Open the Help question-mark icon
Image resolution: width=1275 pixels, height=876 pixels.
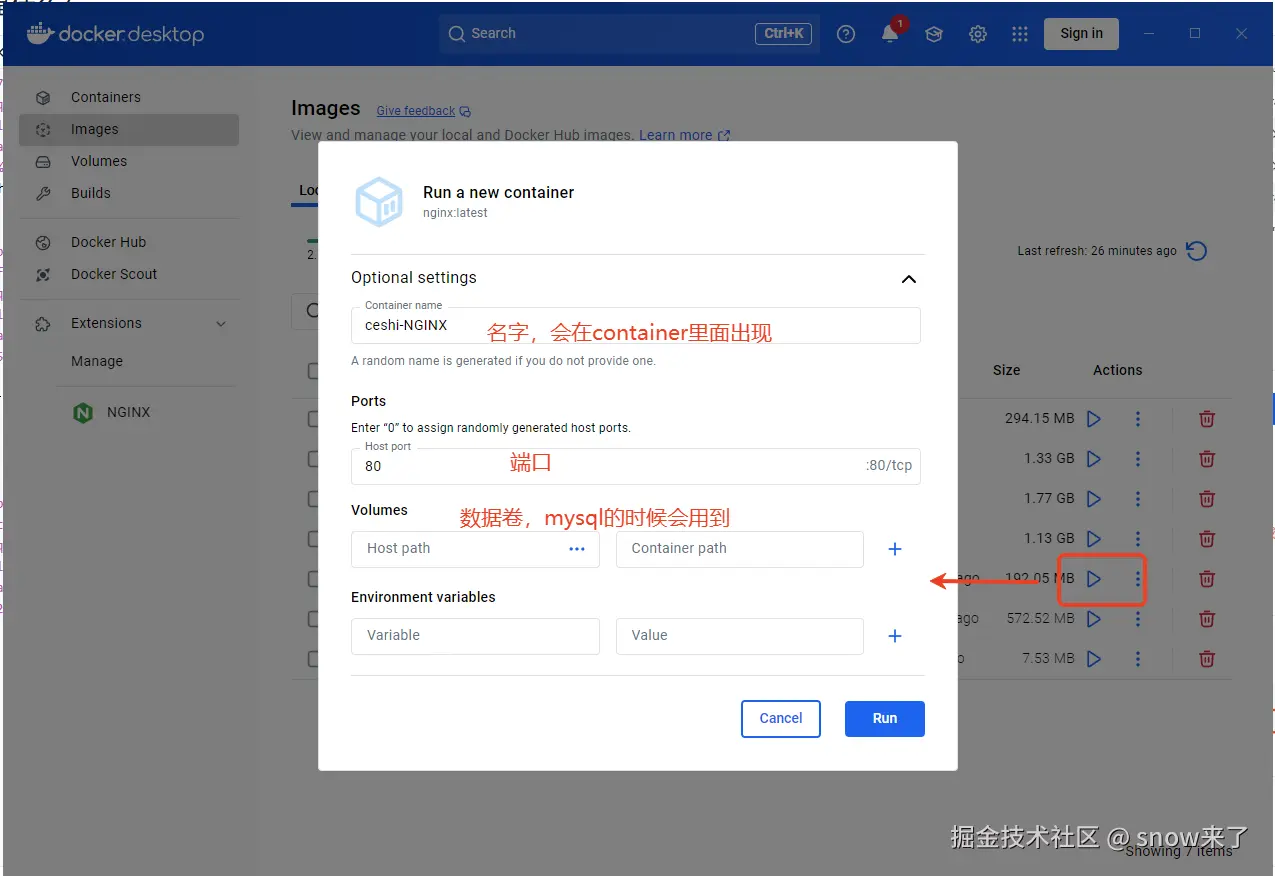point(846,34)
